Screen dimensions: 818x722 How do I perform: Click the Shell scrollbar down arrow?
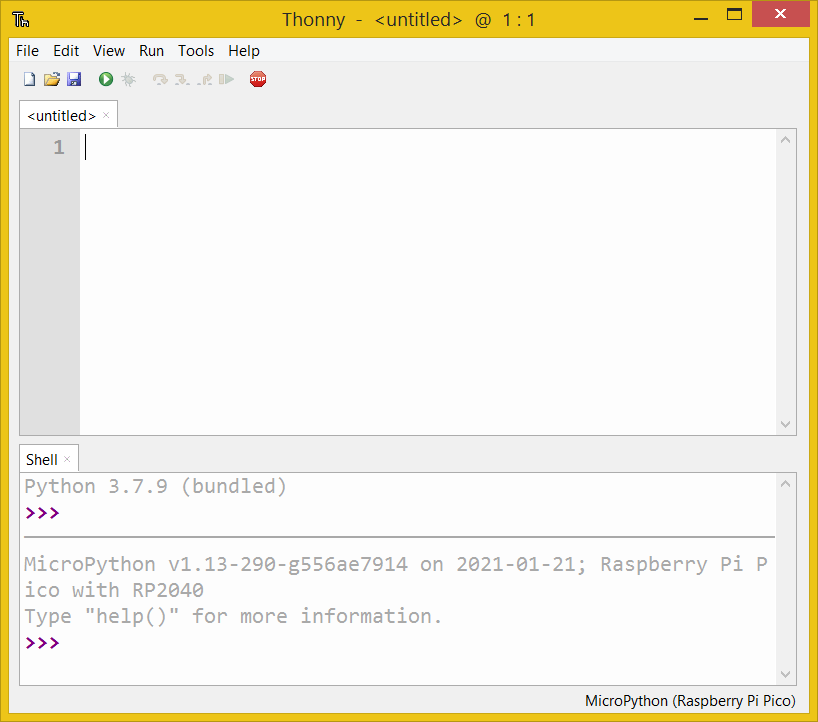pos(786,674)
